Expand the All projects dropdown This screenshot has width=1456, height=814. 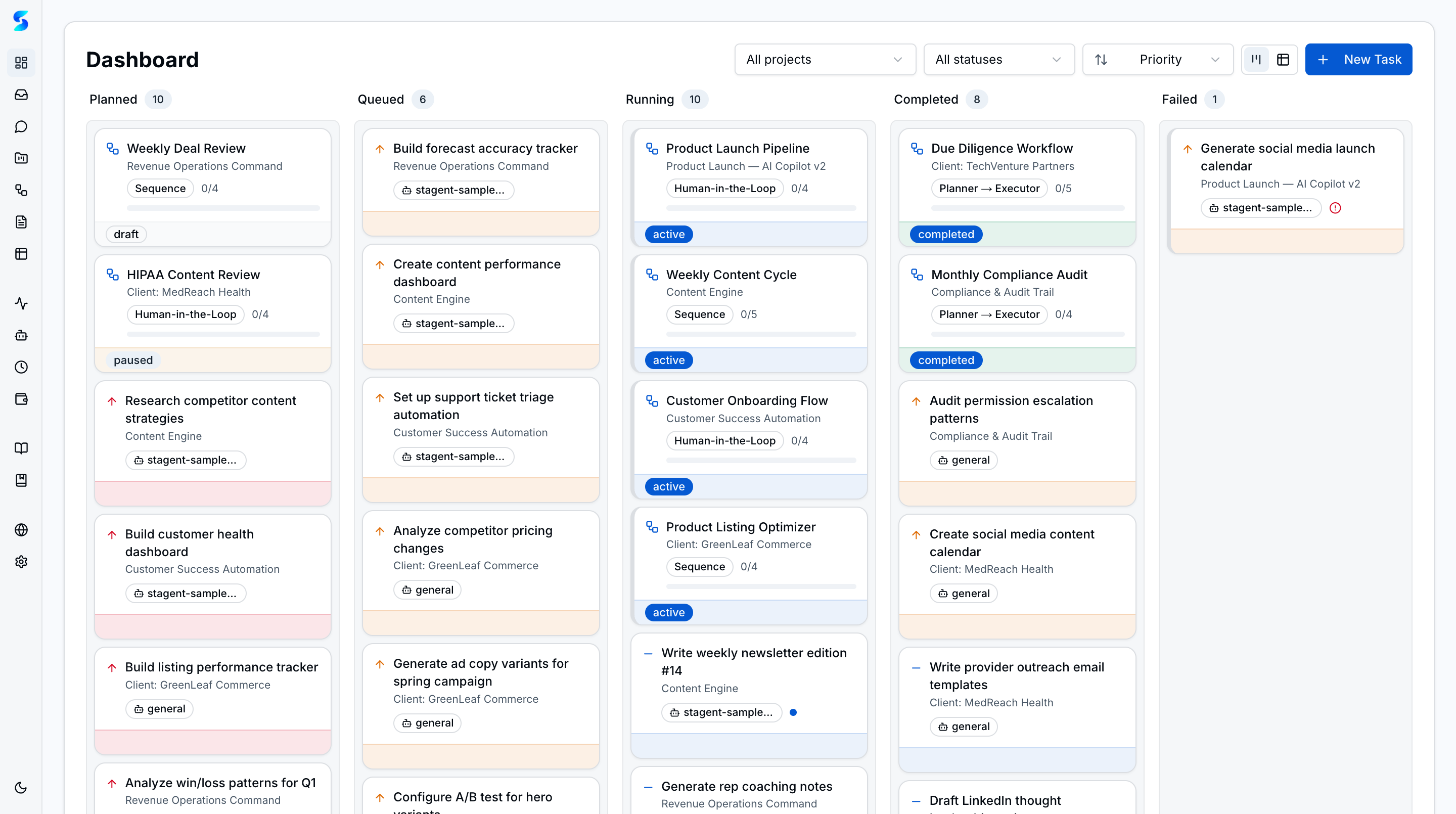pyautogui.click(x=825, y=59)
